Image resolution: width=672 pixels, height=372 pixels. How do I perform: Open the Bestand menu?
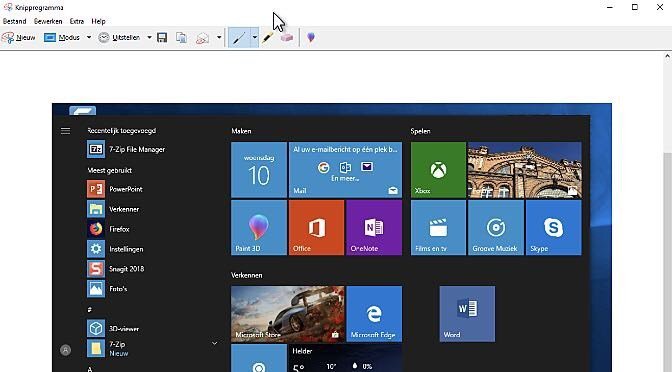14,21
